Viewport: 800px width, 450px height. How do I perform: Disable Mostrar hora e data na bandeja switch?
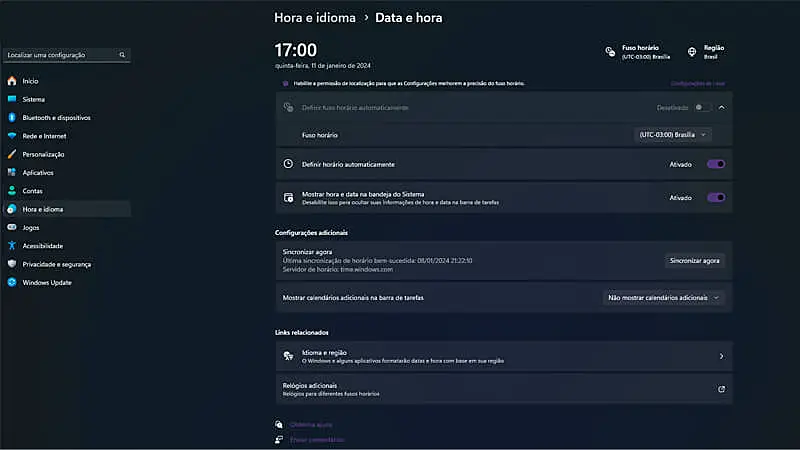coord(716,197)
